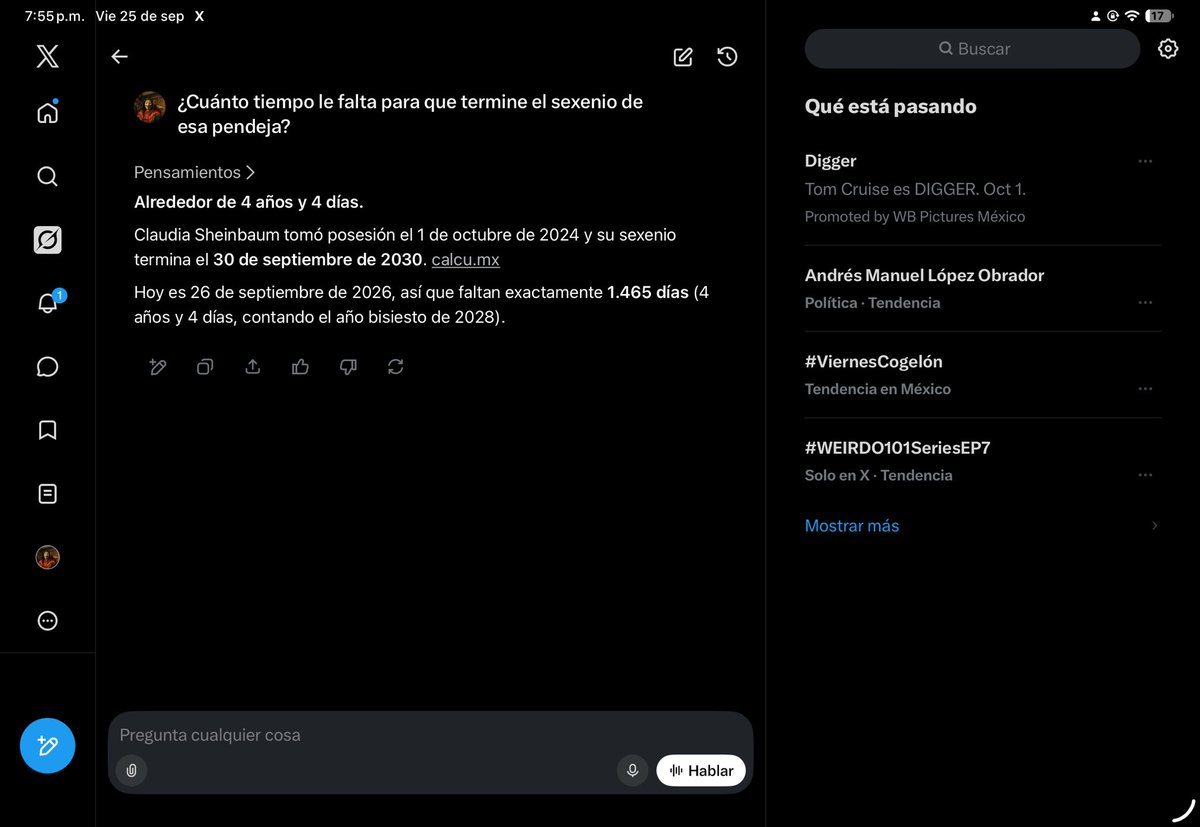Focus the Pregunta cualquier cosa field

tap(430, 735)
